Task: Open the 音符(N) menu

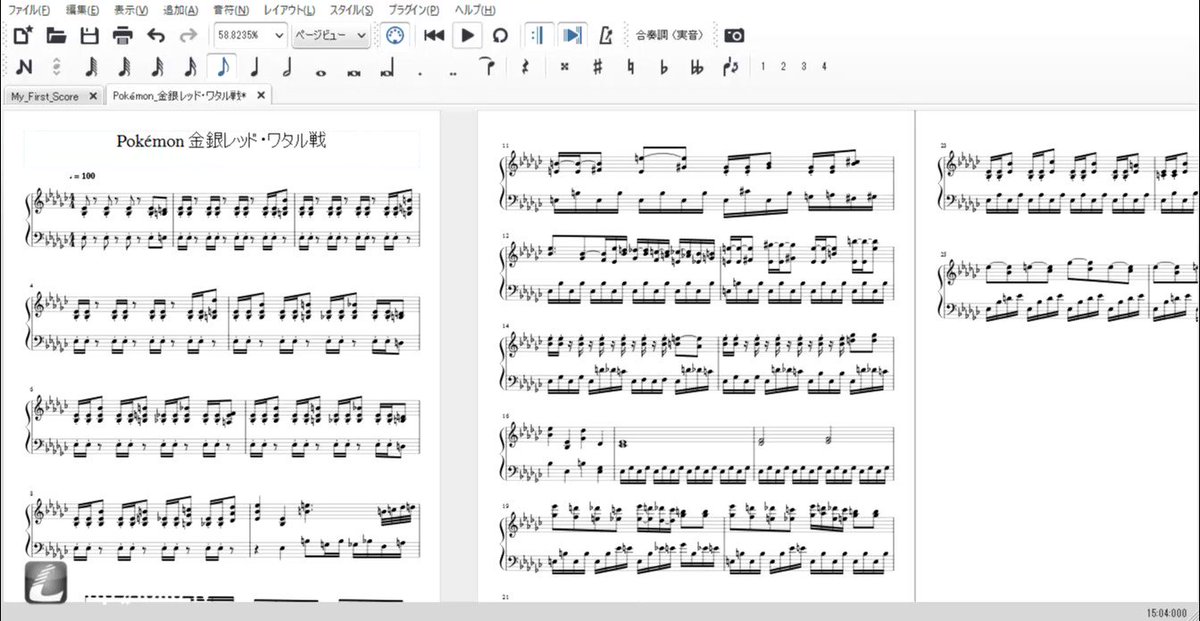Action: tap(231, 9)
